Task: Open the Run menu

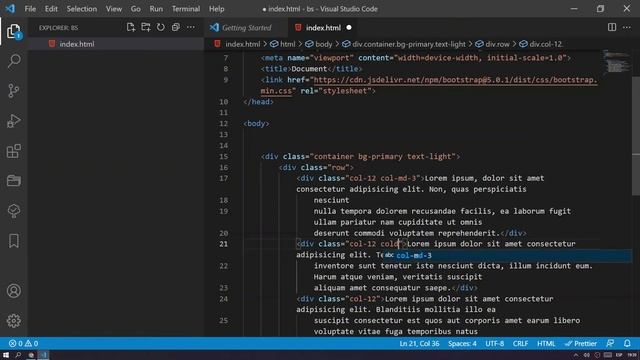Action: (156, 9)
